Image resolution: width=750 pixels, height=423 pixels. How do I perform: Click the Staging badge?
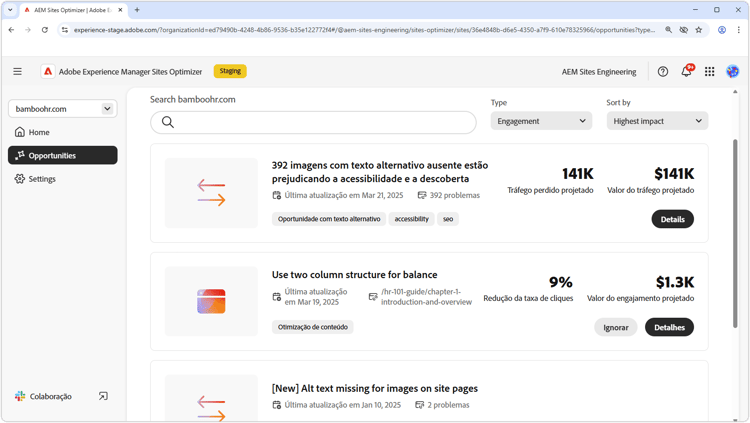pyautogui.click(x=230, y=71)
